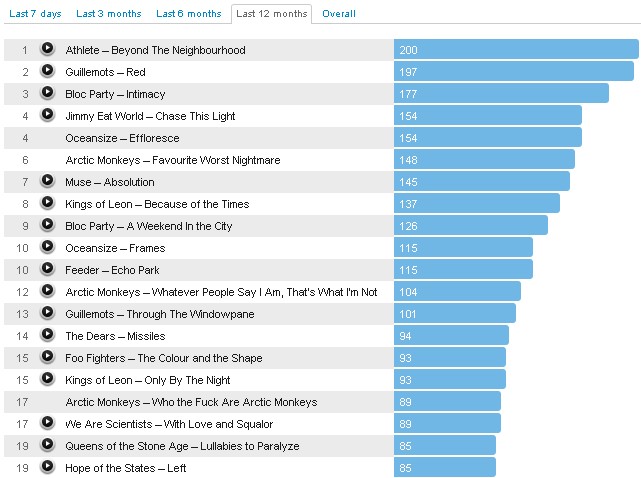641x478 pixels.
Task: Open Hope of the States – Left link
Action: [x=126, y=468]
